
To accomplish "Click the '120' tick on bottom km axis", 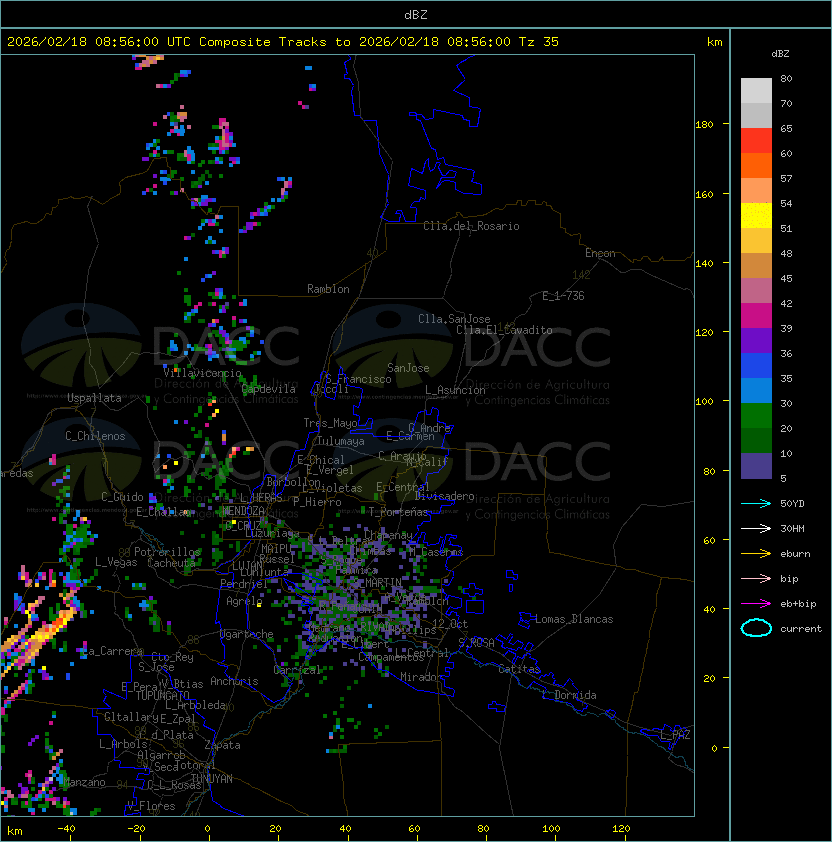I will pyautogui.click(x=621, y=829).
